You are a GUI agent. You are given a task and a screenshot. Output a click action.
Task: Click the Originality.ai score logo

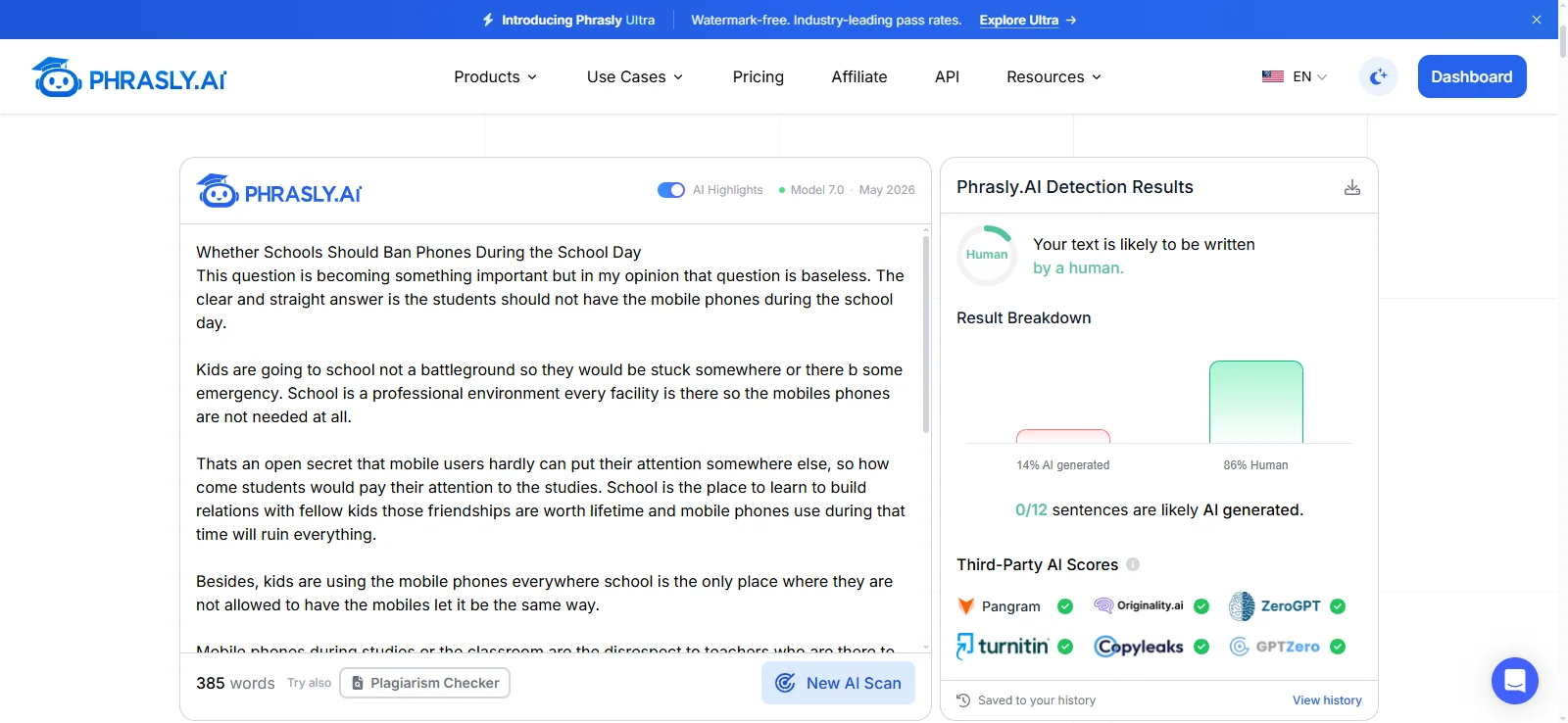1139,605
